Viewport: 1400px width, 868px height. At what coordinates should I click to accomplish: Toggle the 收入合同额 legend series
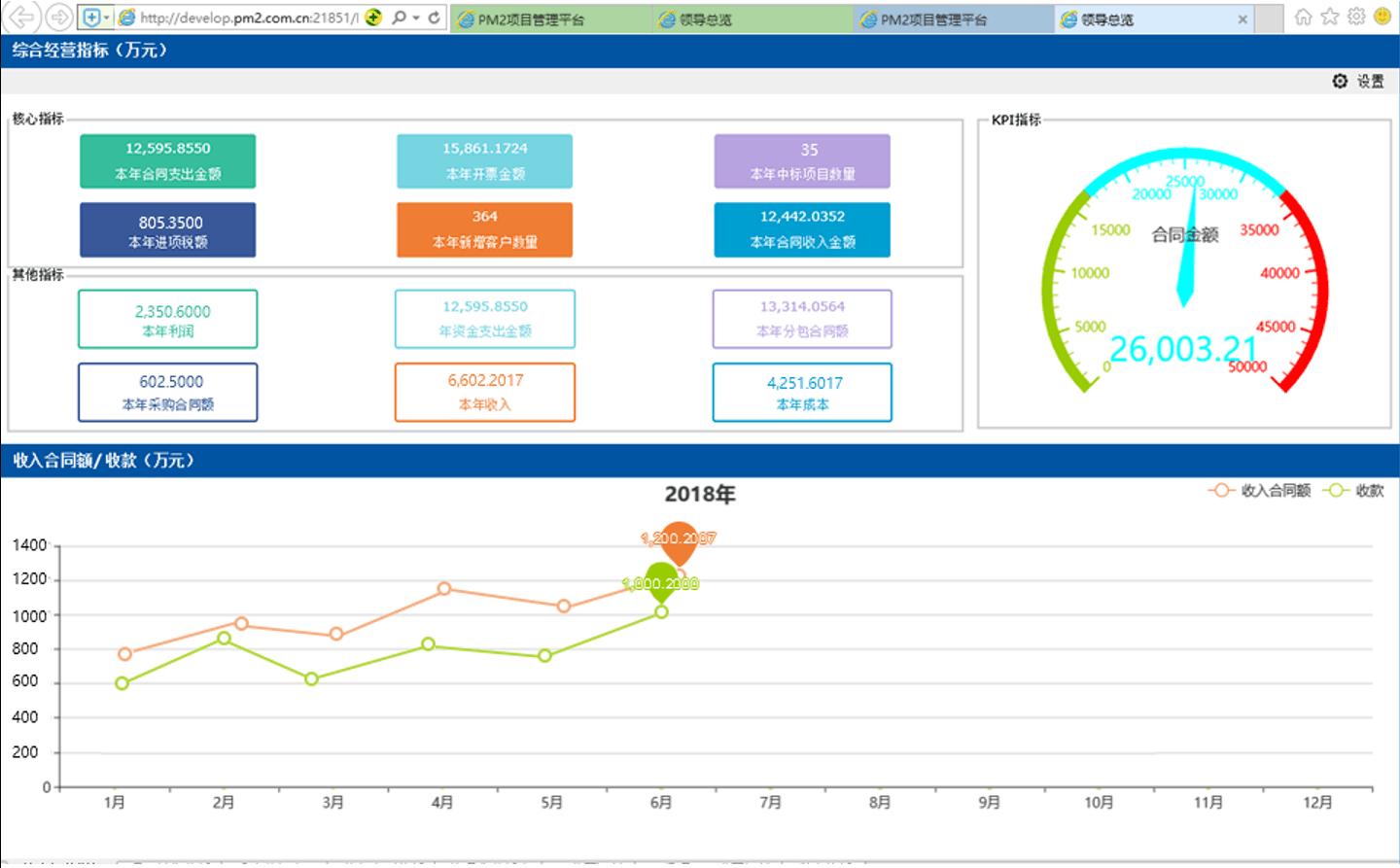pyautogui.click(x=1259, y=491)
